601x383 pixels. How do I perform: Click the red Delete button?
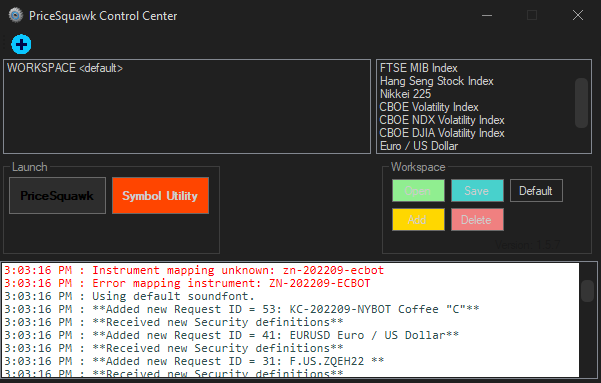point(477,220)
